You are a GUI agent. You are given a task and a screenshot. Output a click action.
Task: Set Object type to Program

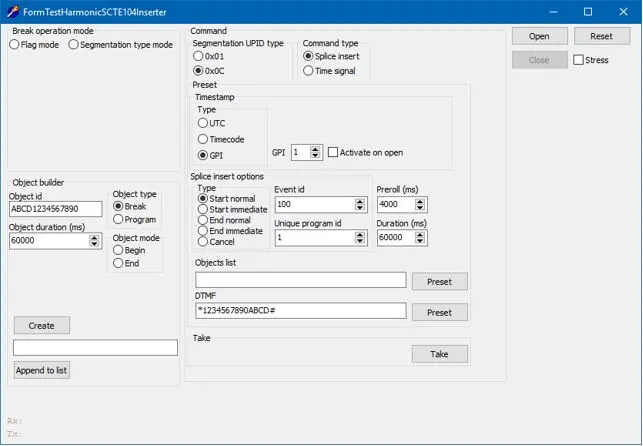pyautogui.click(x=119, y=219)
